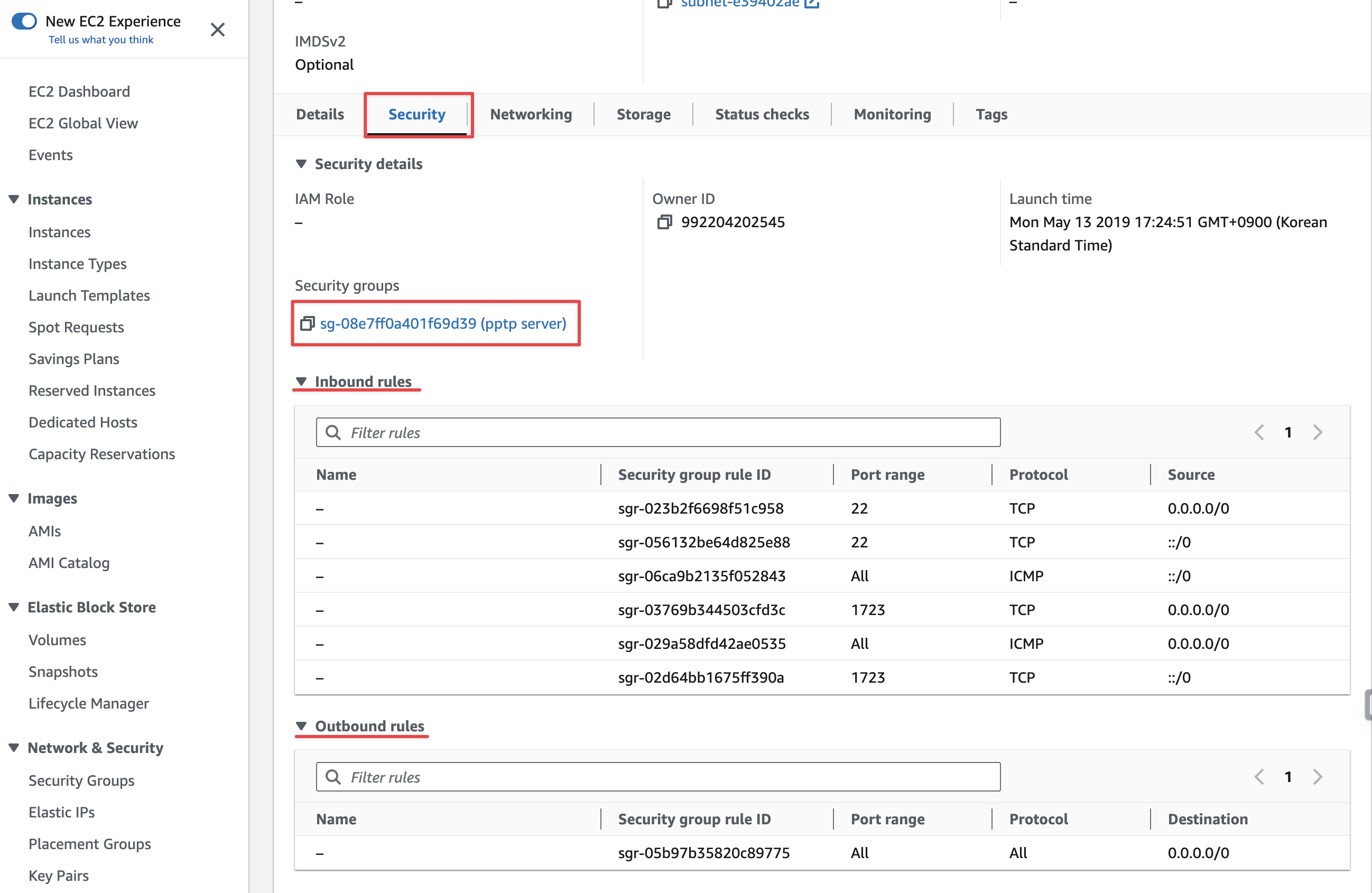The image size is (1372, 893).
Task: Select rule ID sgr-02d64bb1675ff390a
Action: pos(701,677)
